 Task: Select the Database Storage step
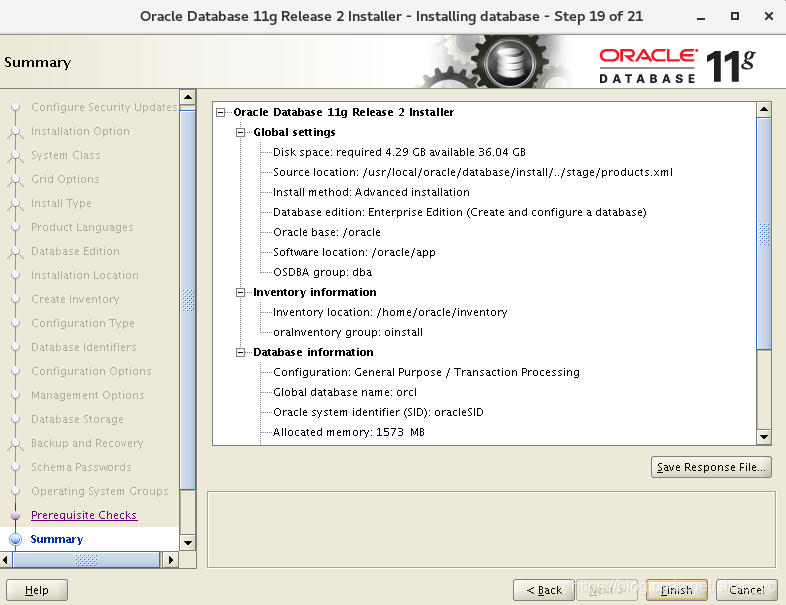click(x=77, y=419)
